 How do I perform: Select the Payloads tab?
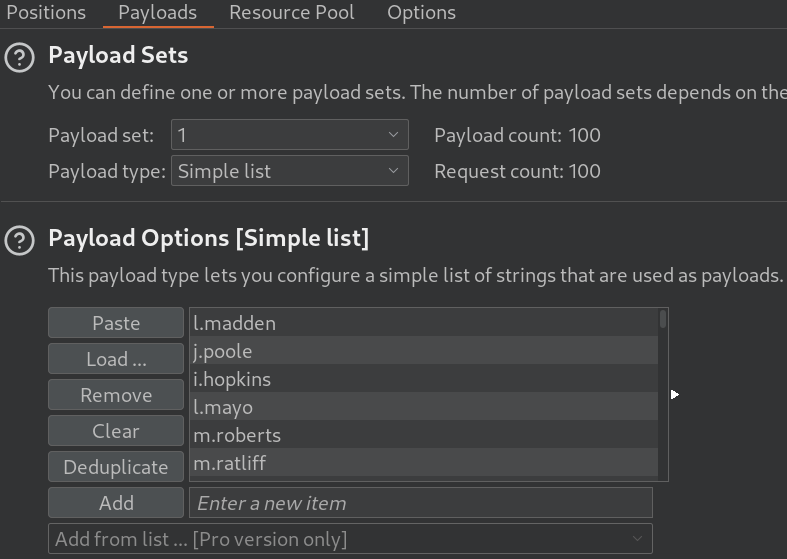pos(158,13)
